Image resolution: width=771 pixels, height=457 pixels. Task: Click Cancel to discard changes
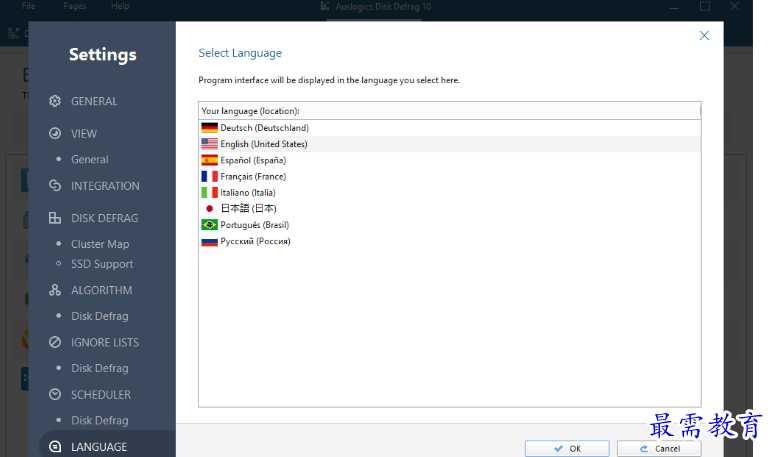659,449
